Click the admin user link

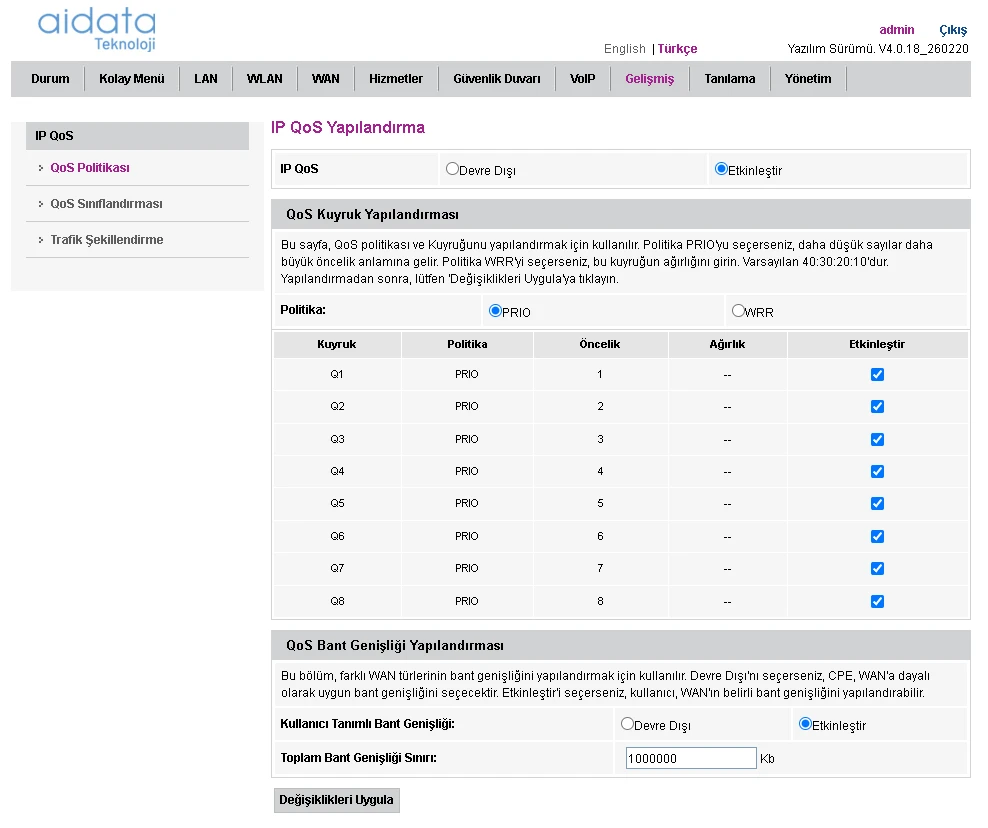coord(897,30)
